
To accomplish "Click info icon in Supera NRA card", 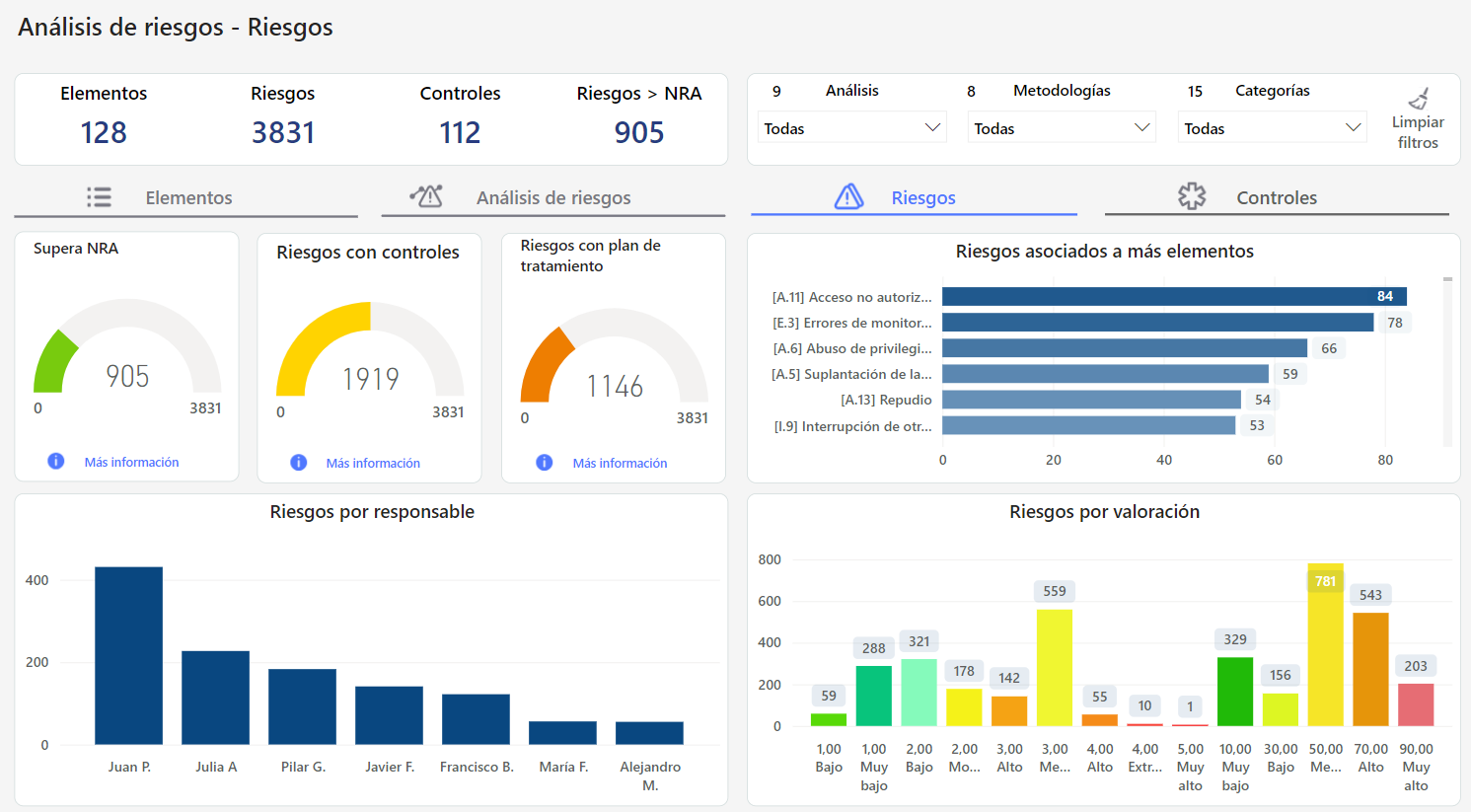I will click(x=56, y=461).
